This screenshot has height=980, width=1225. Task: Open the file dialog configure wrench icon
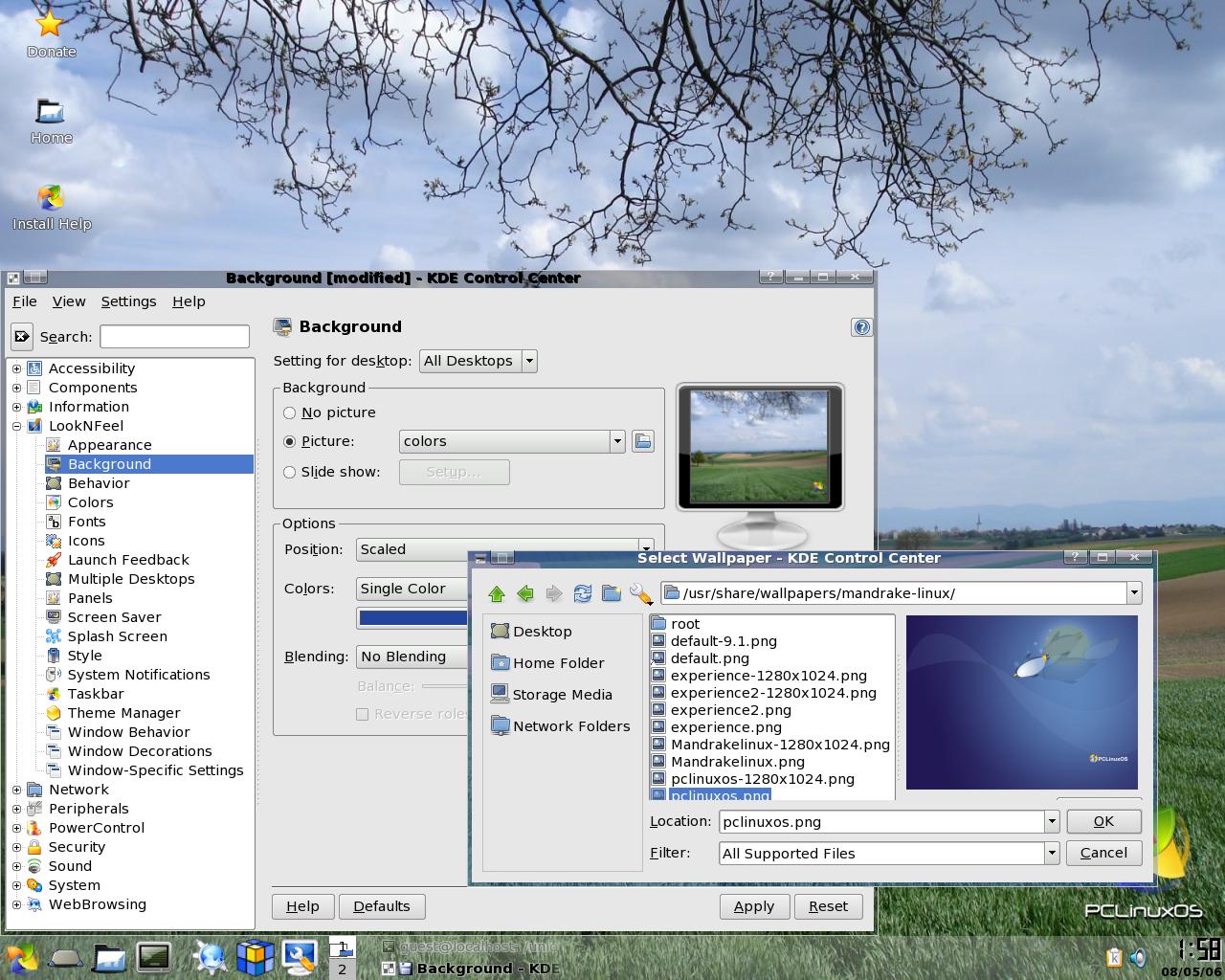coord(640,594)
